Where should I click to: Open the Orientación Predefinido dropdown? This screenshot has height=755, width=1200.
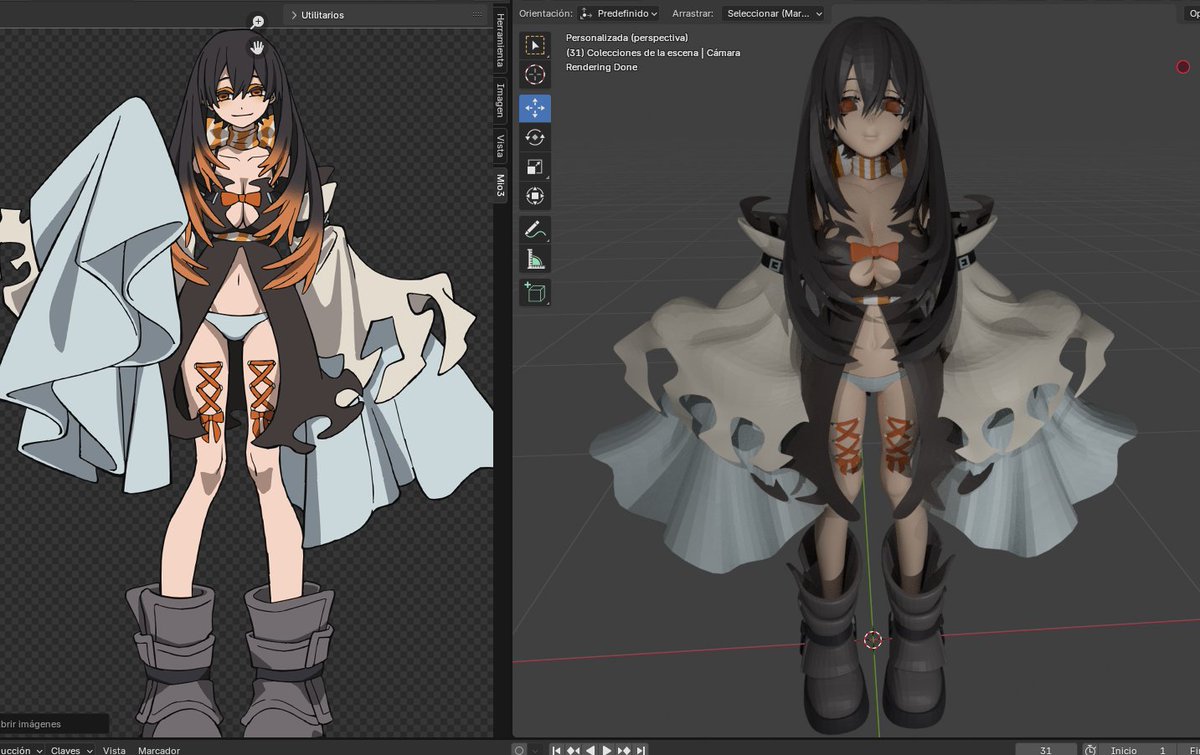click(x=620, y=14)
